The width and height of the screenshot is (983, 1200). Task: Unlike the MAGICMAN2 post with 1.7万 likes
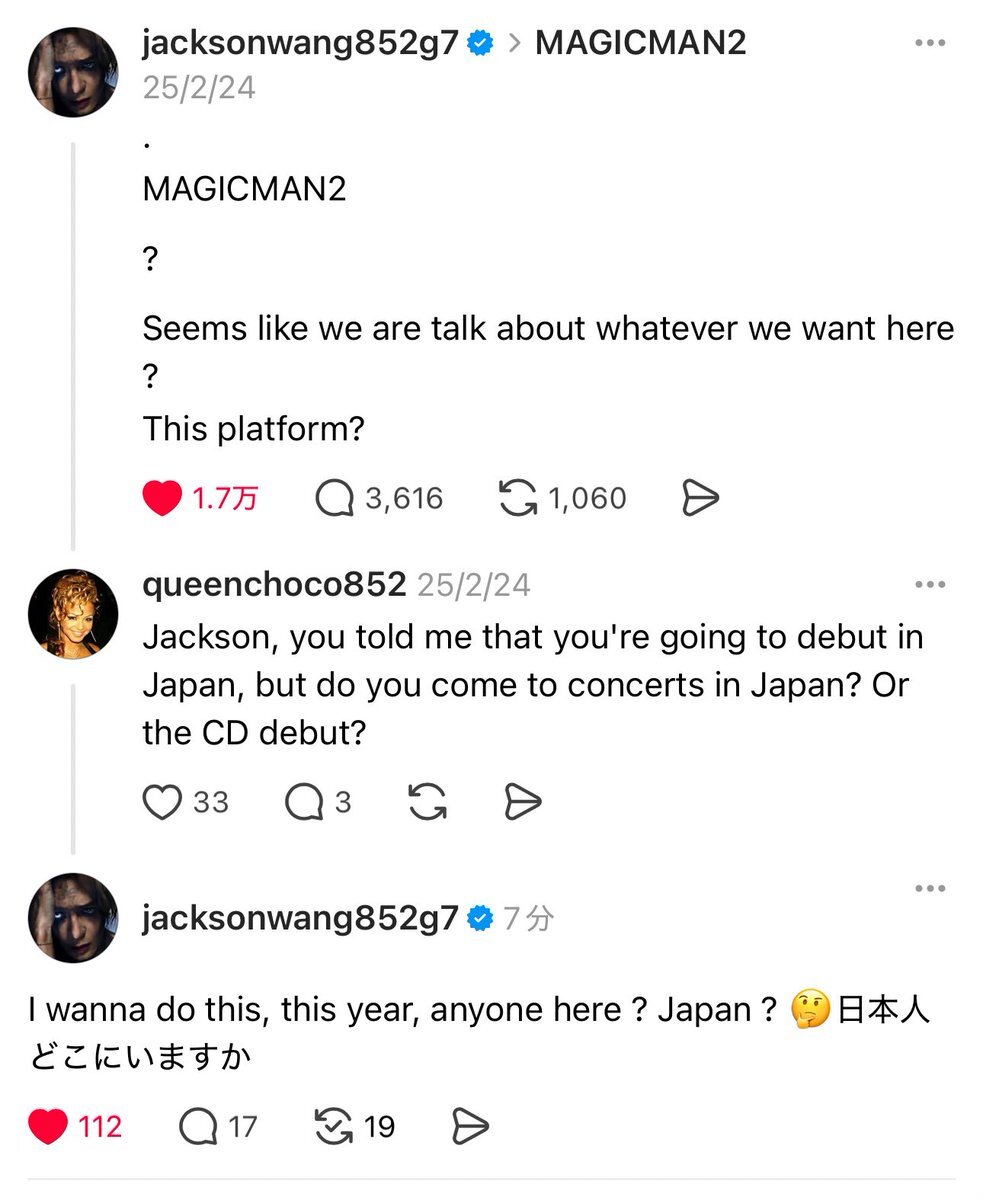click(162, 498)
